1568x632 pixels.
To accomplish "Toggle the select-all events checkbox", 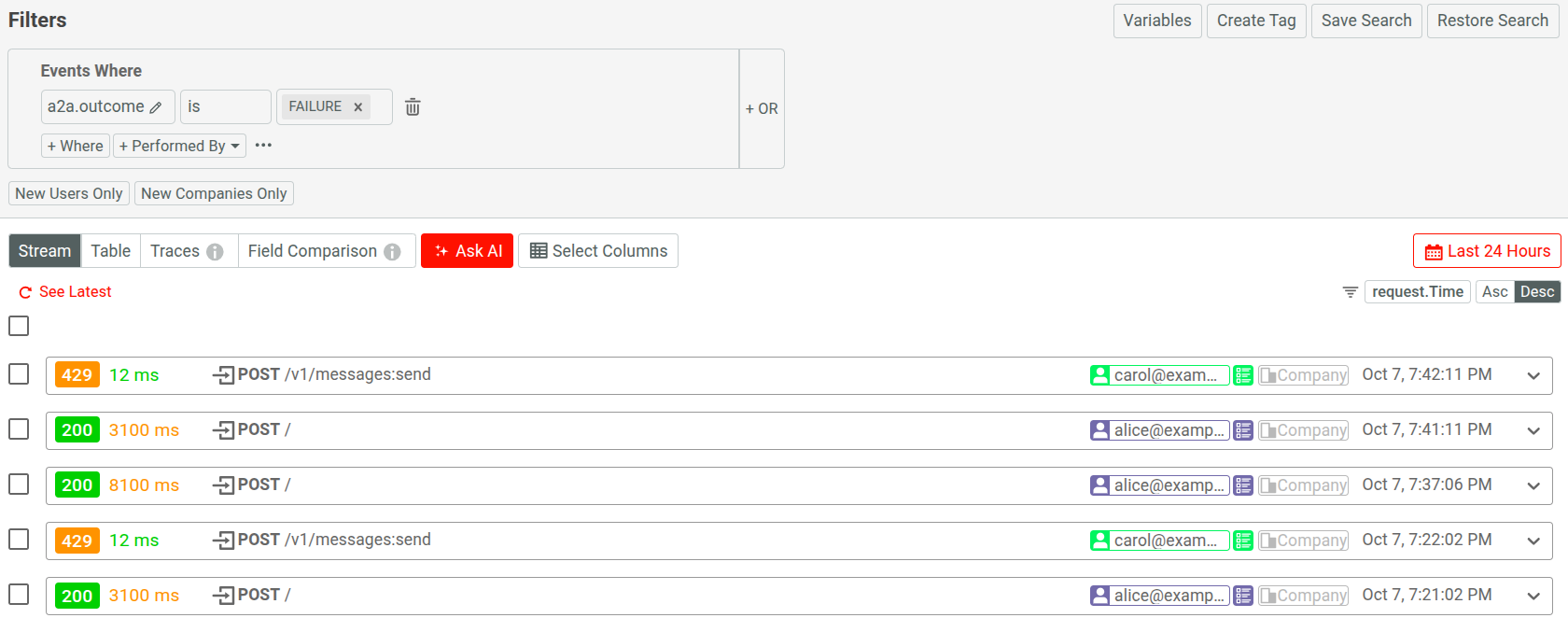I will (19, 326).
